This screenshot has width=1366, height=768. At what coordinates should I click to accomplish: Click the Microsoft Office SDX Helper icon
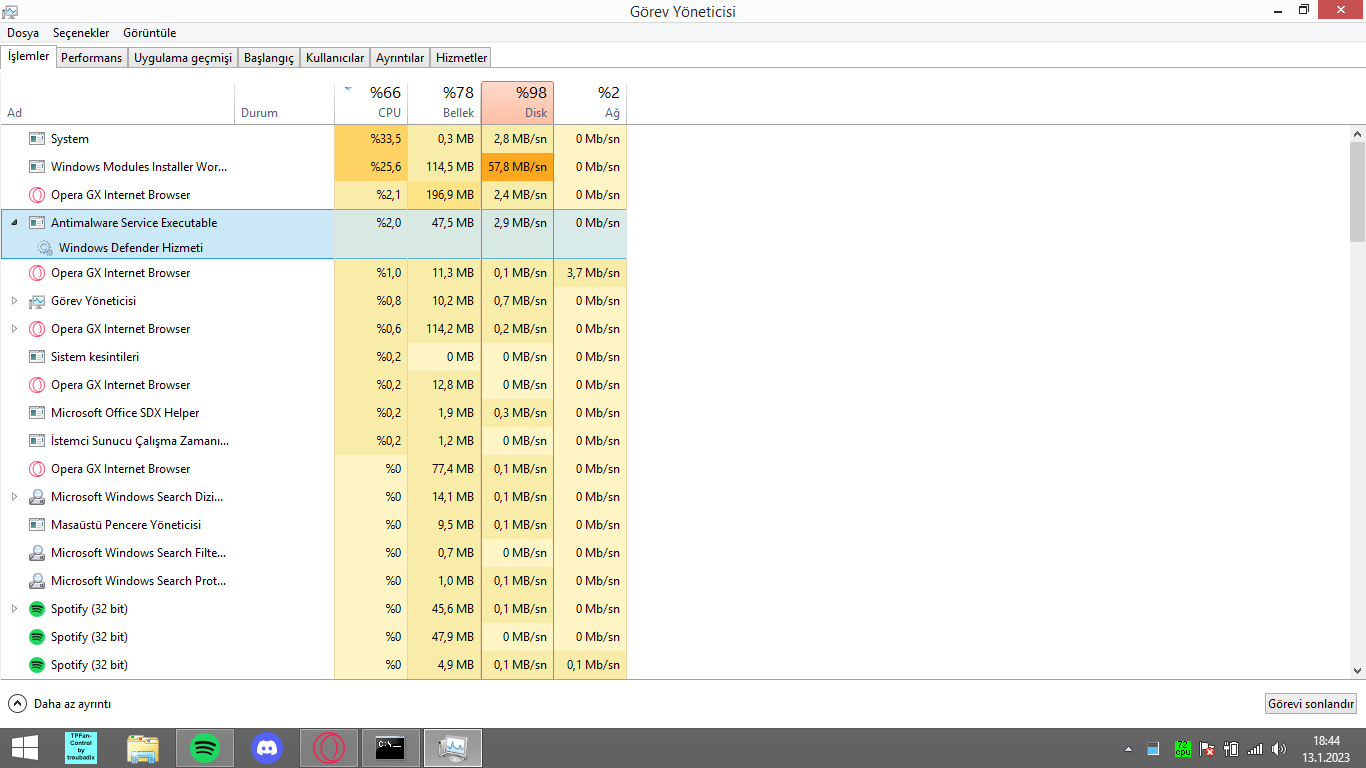(x=37, y=413)
